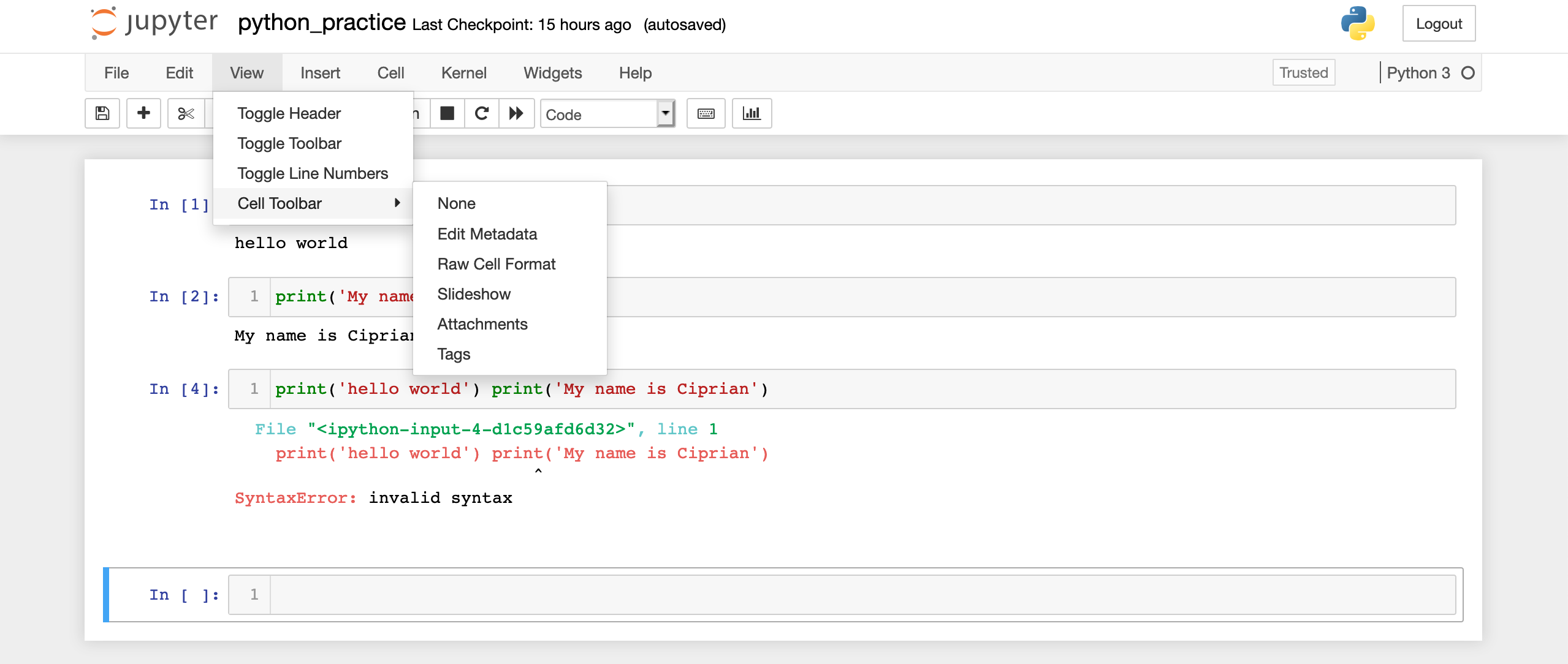Toggle Line Numbers option
The height and width of the screenshot is (664, 1568).
click(313, 173)
